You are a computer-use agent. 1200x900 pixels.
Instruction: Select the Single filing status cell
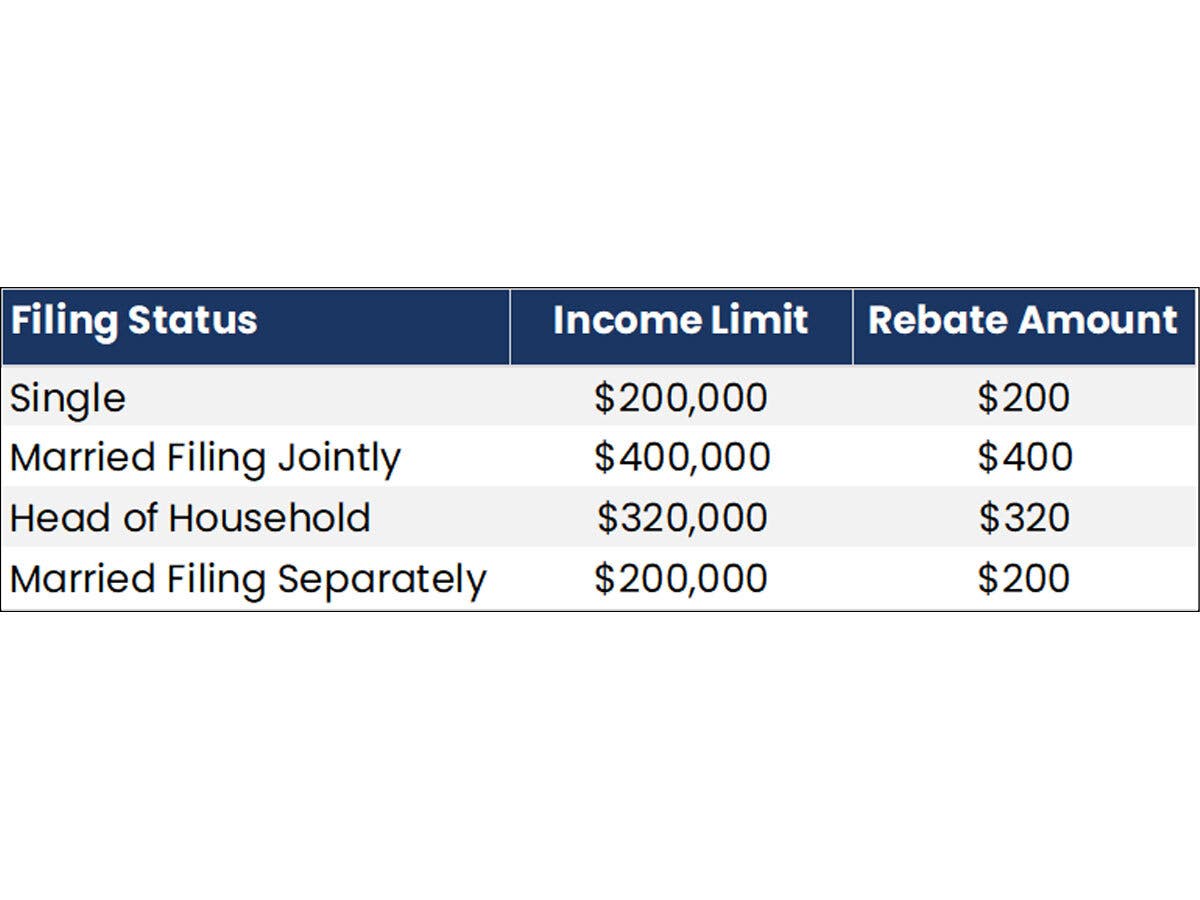point(68,398)
